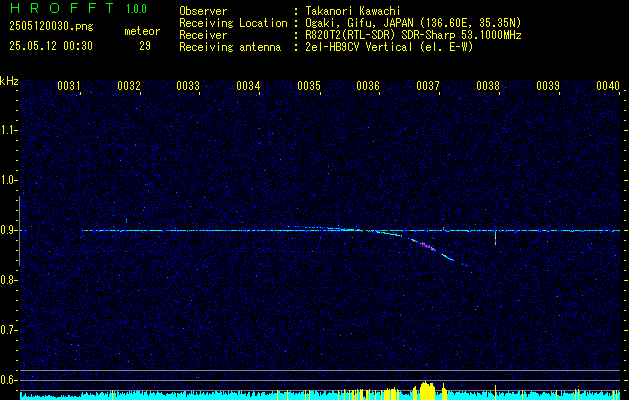Screen dimensions: 629x400
Task: Click the 0034 time marker
Action: [248, 85]
